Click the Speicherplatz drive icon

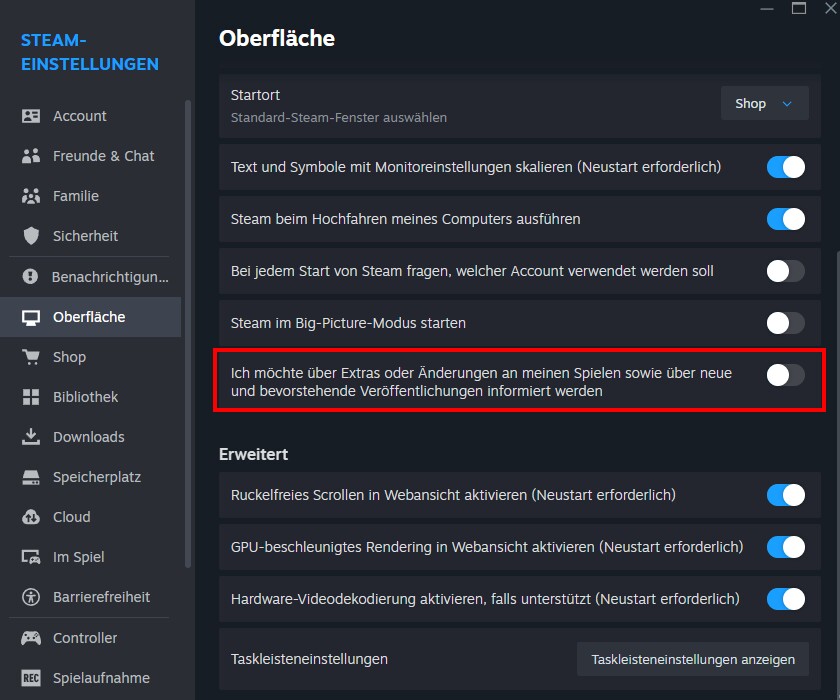click(x=31, y=477)
